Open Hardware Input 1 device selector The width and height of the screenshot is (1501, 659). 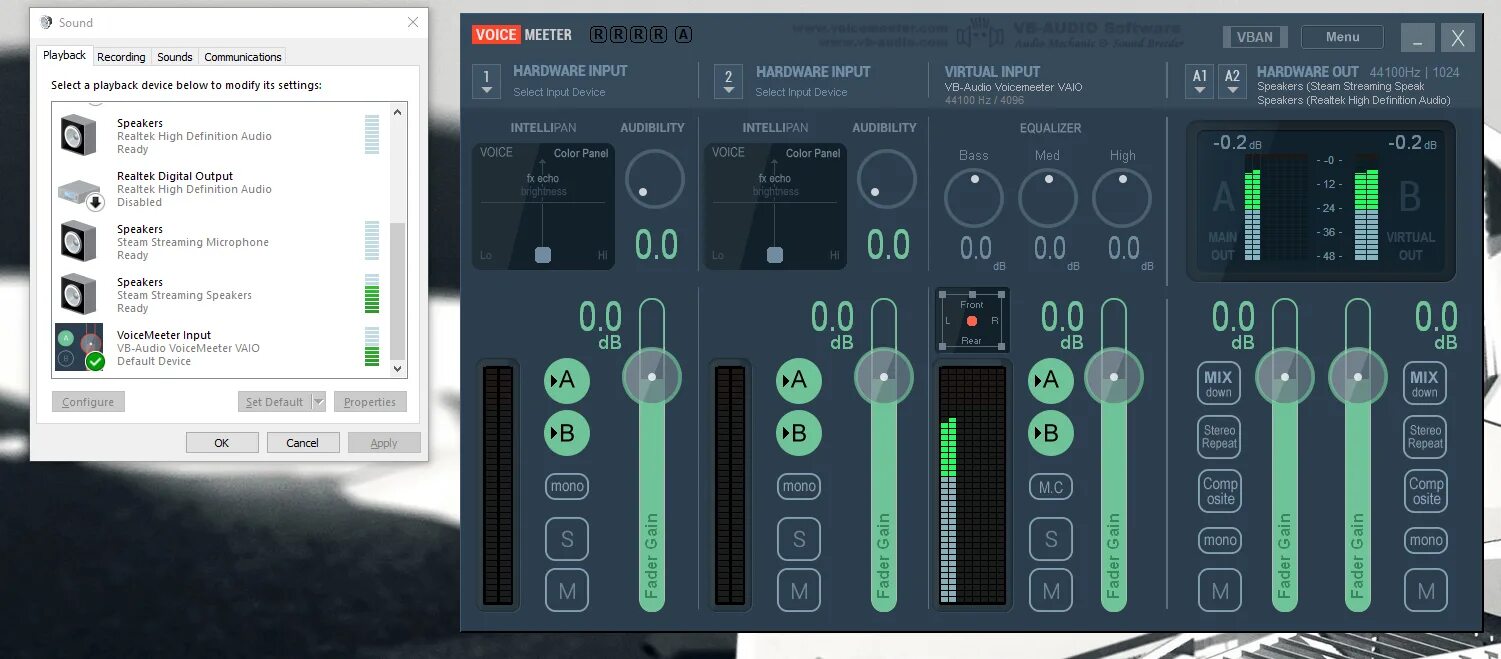[487, 81]
